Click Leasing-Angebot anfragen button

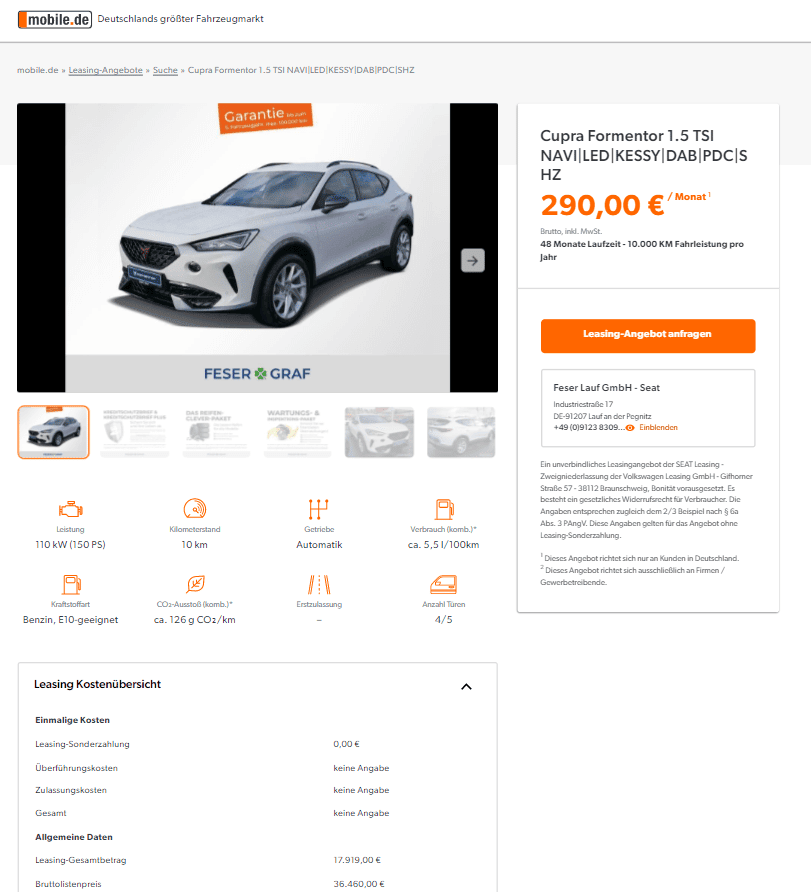(x=648, y=336)
